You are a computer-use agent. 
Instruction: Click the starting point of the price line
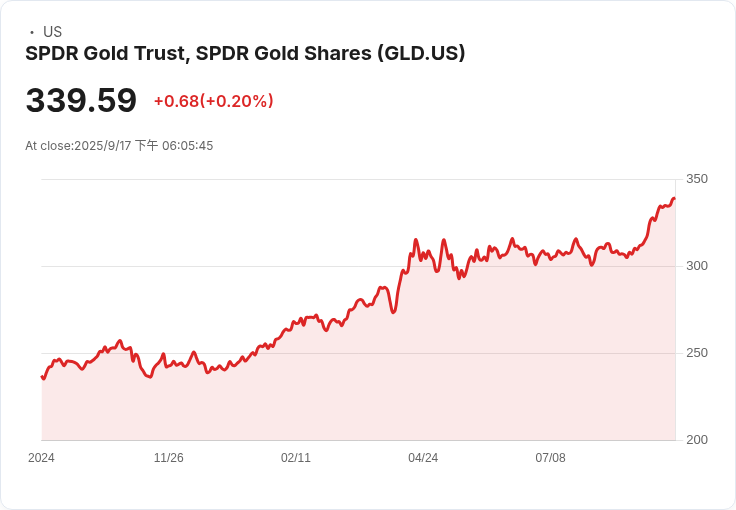click(43, 377)
